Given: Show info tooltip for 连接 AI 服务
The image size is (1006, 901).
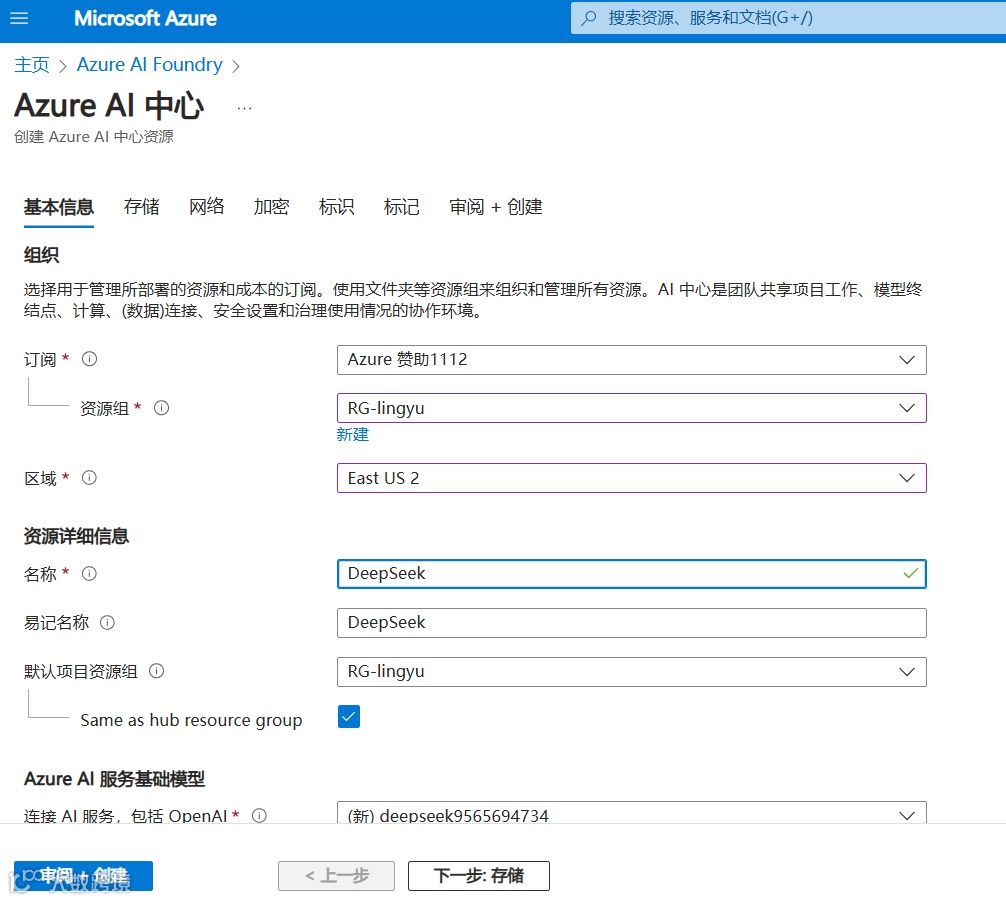Looking at the screenshot, I should [259, 815].
